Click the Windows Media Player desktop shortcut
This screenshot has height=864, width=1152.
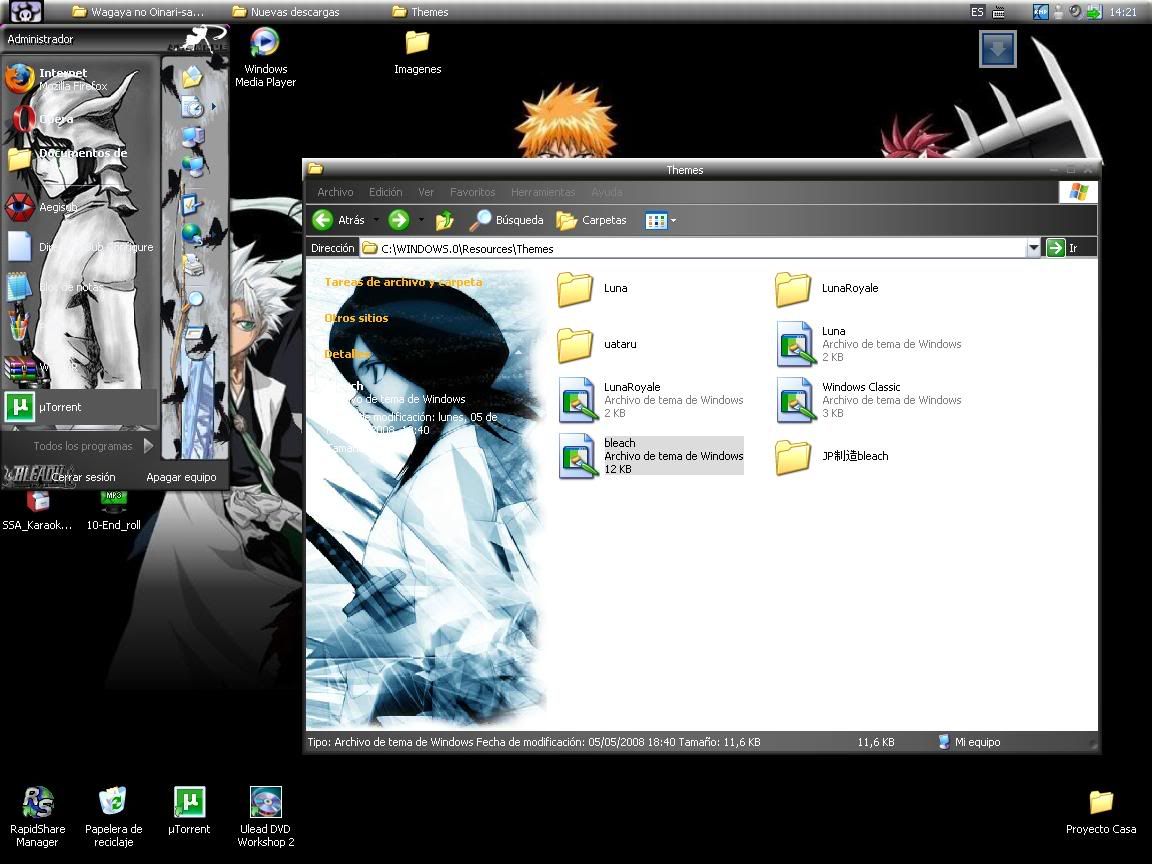265,57
